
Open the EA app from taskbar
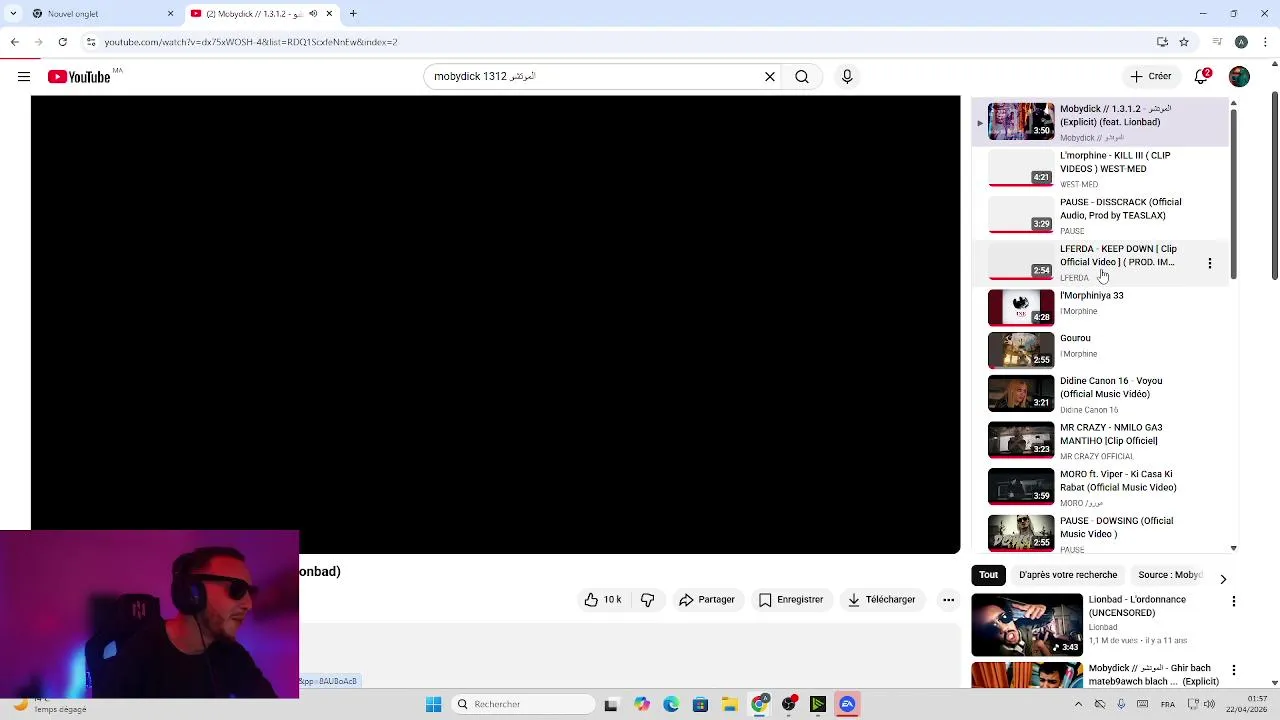(847, 705)
